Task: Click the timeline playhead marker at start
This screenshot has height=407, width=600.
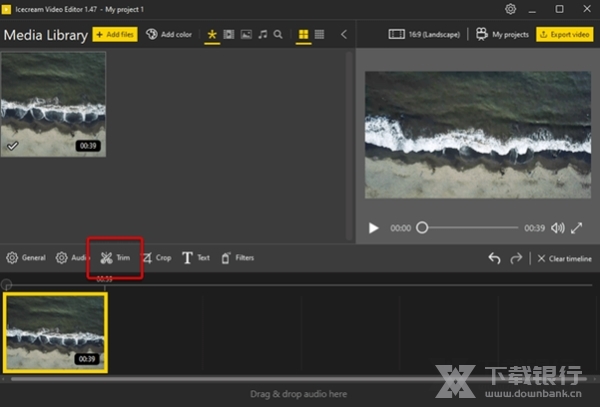Action: coord(6,284)
